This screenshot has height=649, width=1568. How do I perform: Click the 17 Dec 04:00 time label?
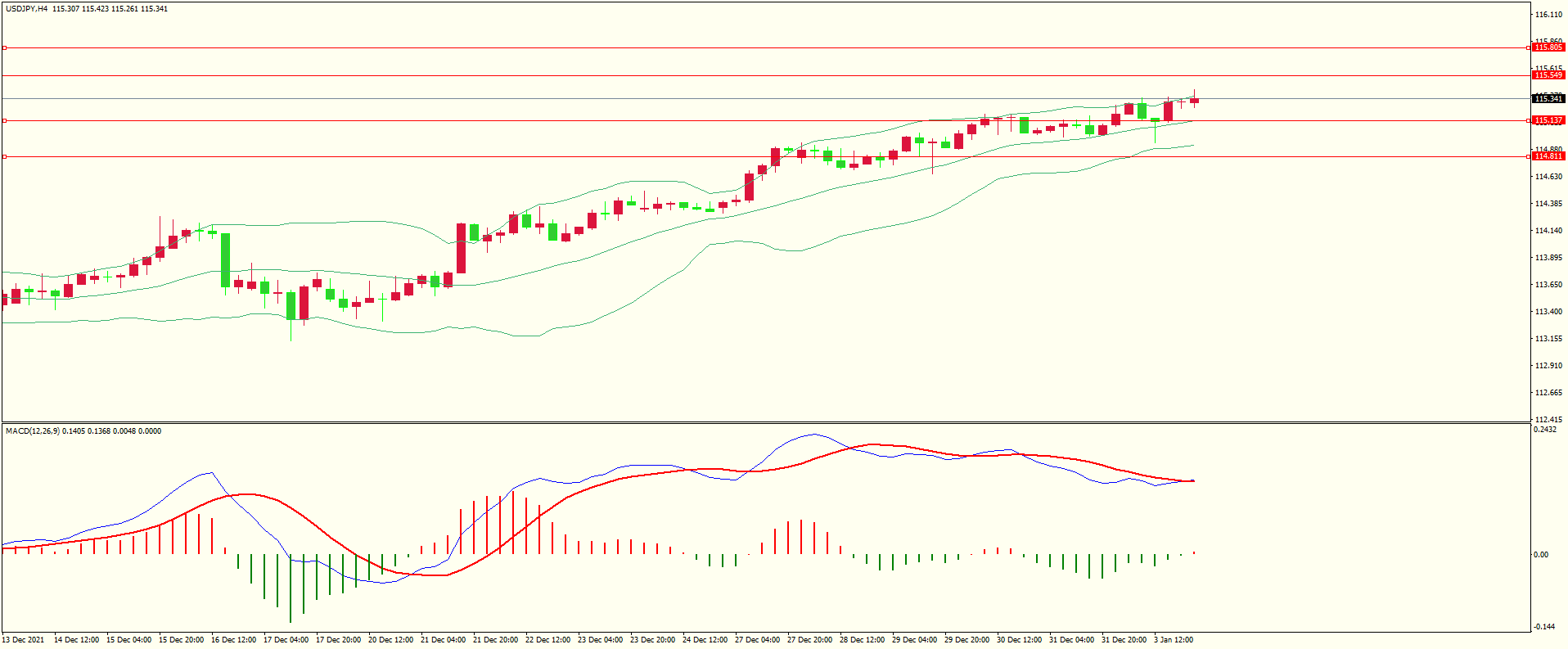tap(286, 640)
